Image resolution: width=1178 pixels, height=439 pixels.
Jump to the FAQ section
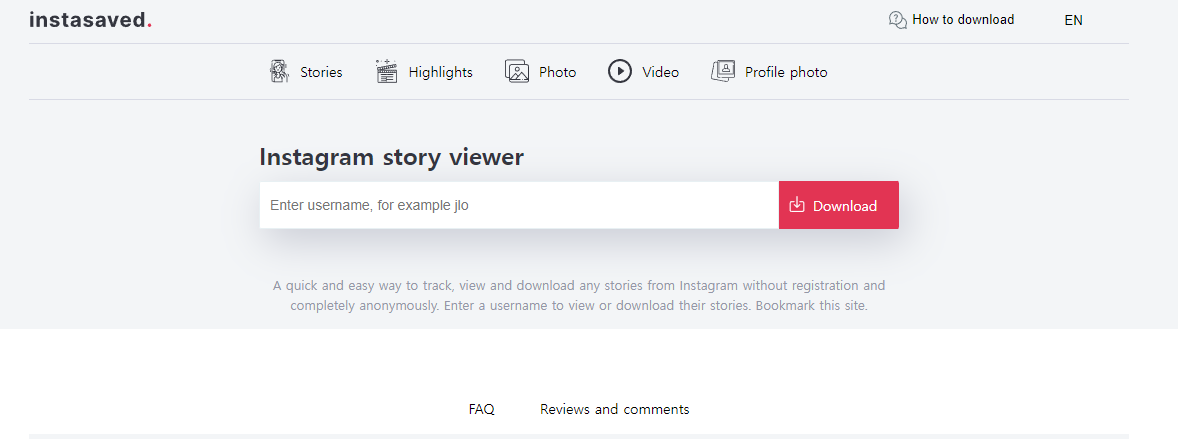pos(482,410)
